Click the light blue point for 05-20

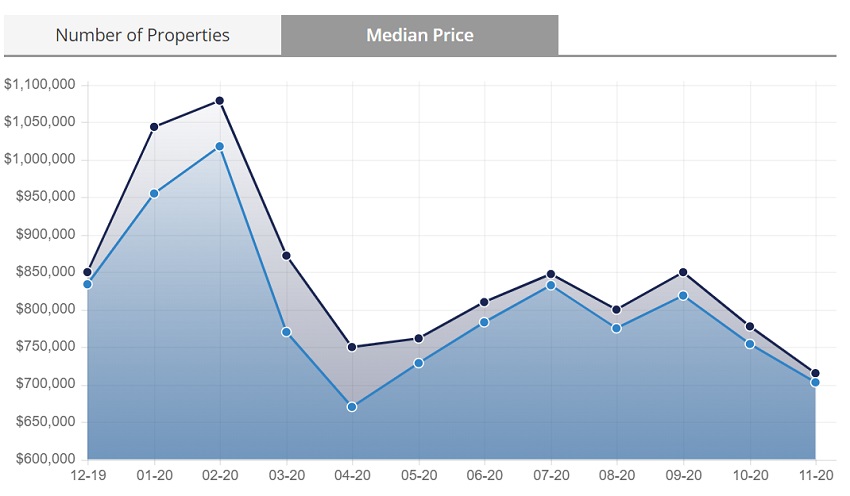418,363
